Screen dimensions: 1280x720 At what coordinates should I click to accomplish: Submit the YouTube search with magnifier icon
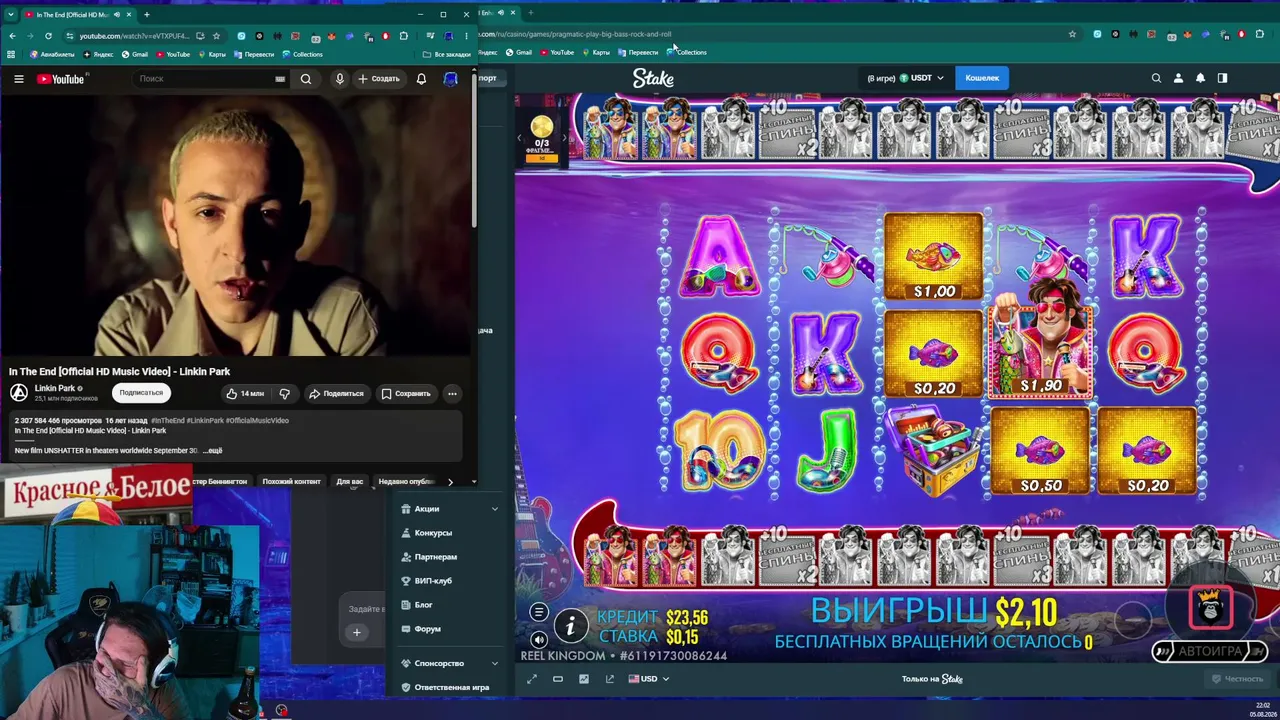point(306,79)
